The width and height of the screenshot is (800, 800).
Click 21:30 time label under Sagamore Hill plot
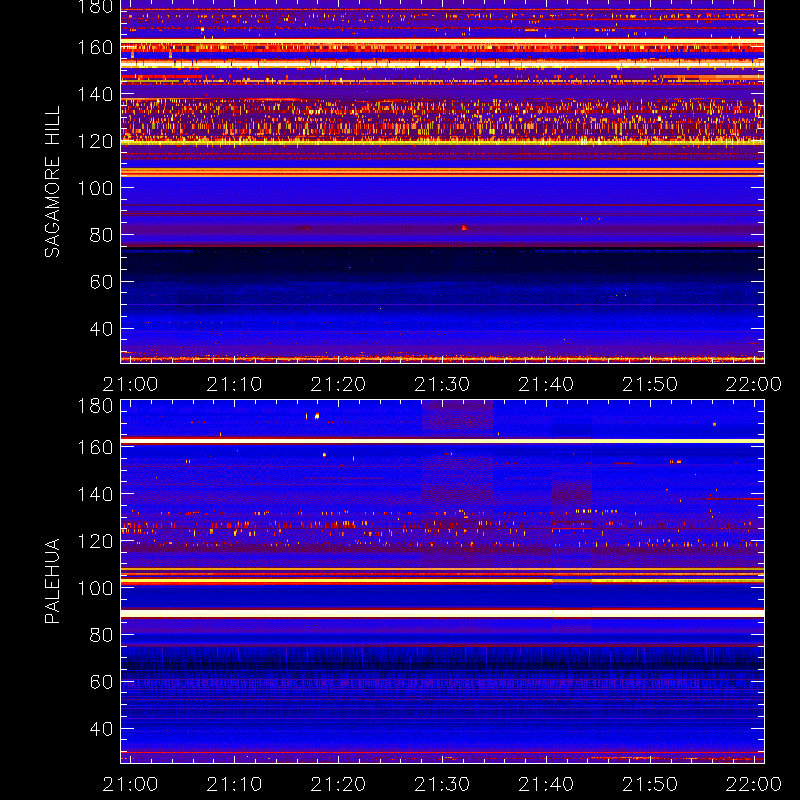click(x=442, y=384)
